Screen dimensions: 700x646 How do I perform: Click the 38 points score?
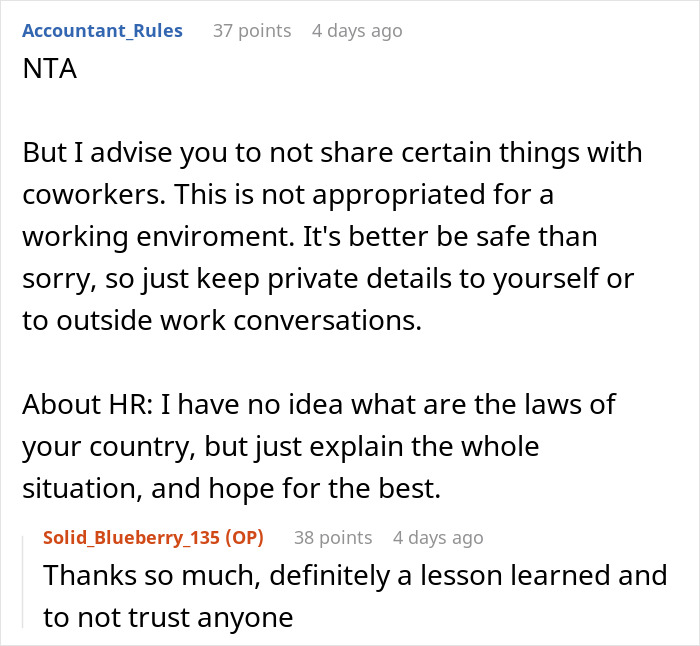(333, 537)
